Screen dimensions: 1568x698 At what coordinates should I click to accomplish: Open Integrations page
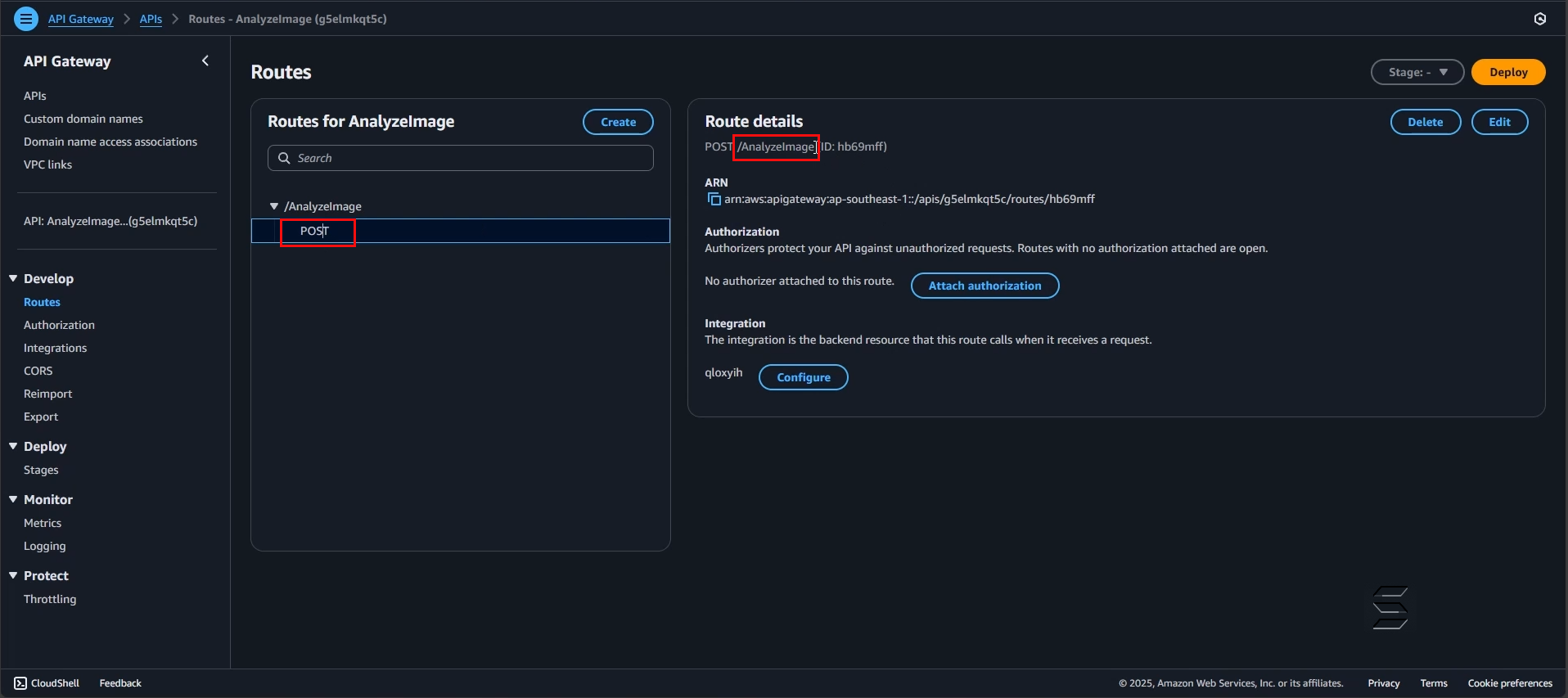(55, 348)
